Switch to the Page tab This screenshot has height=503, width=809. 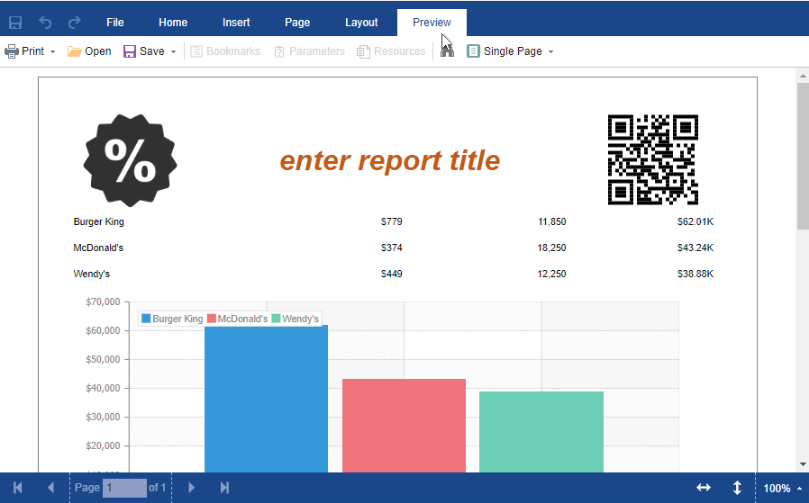pos(297,22)
